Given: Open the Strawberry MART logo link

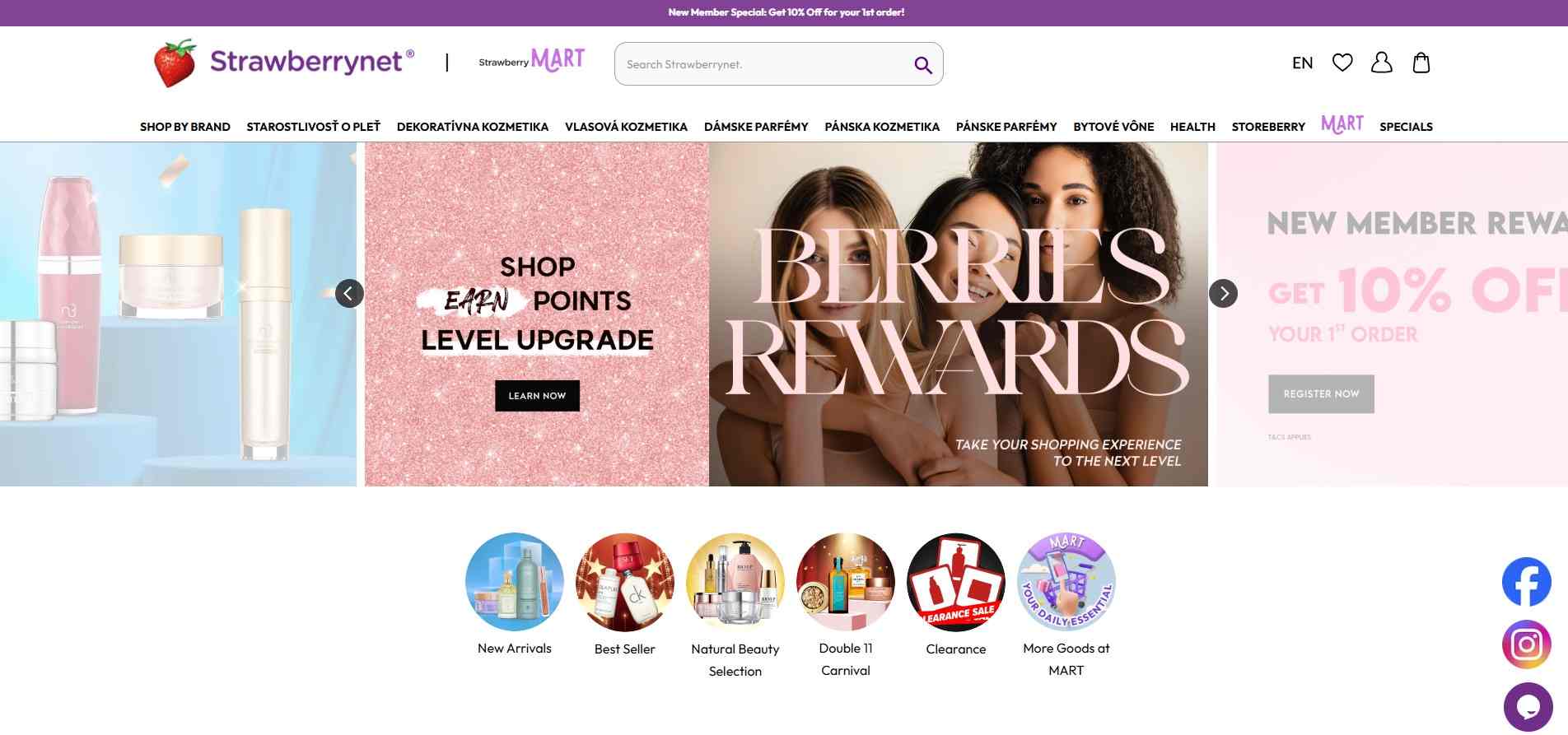Looking at the screenshot, I should point(532,61).
